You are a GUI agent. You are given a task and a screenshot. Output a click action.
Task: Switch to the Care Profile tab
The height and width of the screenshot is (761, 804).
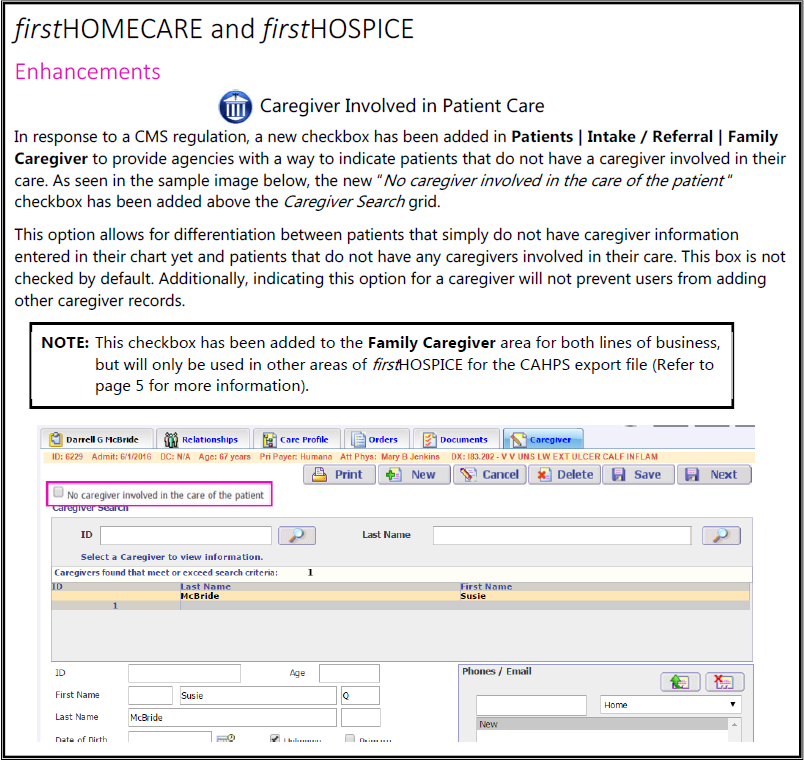point(295,439)
